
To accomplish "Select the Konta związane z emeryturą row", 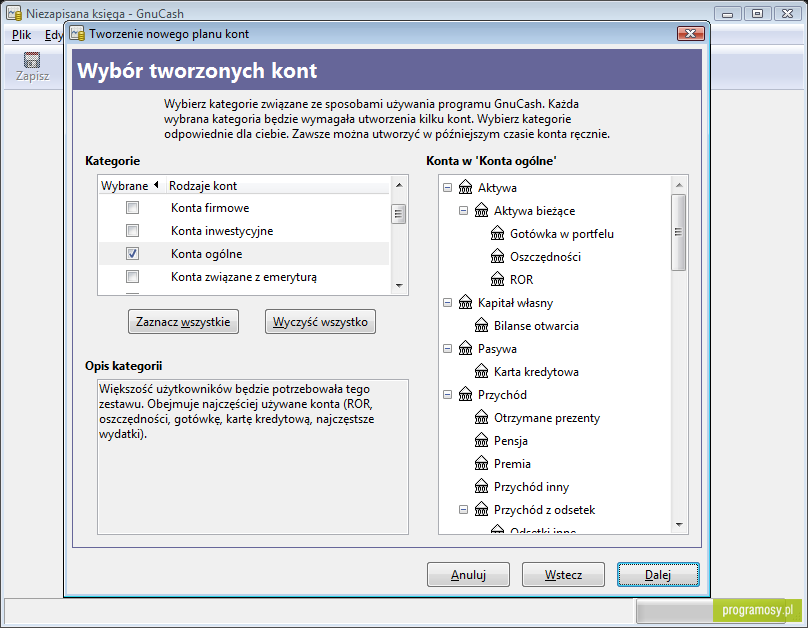I will tap(244, 277).
